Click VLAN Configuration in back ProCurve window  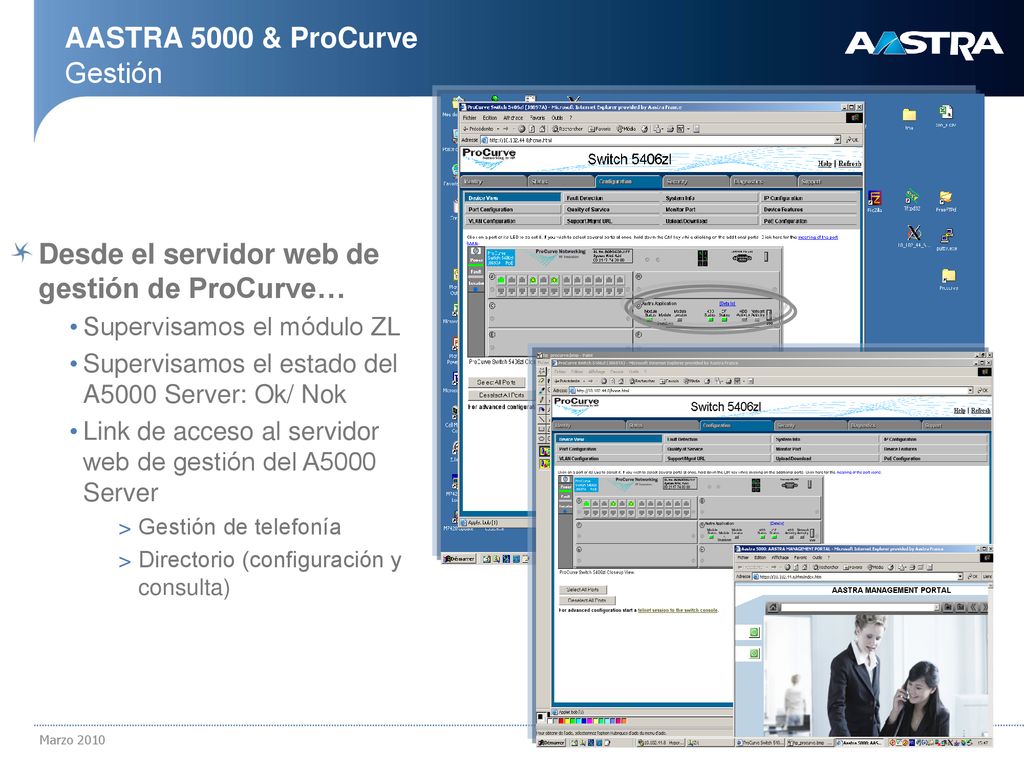click(513, 221)
